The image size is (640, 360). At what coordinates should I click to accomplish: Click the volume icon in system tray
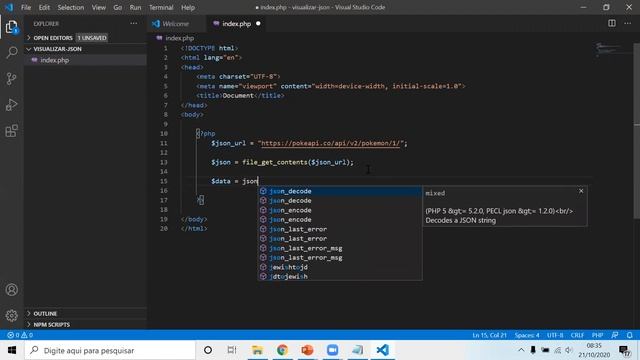569,350
